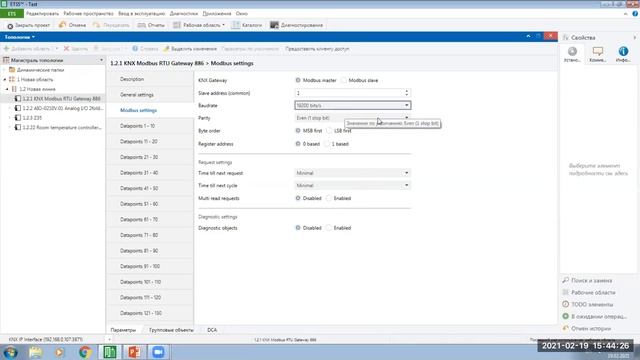Select Modbus master radio button
This screenshot has width=640, height=360.
298,80
